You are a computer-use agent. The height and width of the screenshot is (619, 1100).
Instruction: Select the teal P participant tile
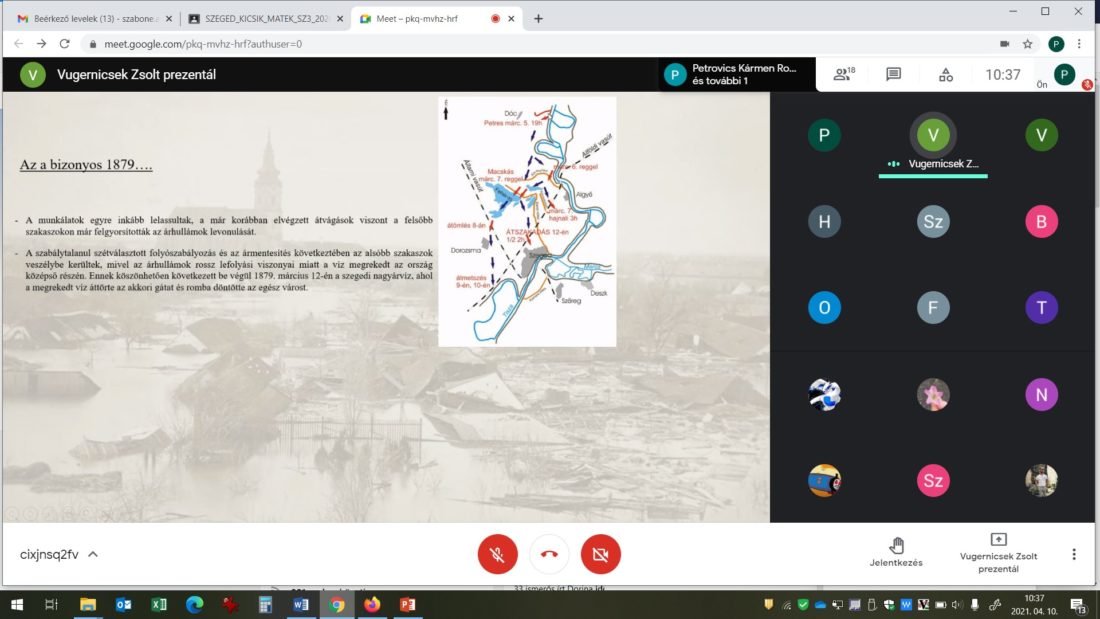click(824, 135)
